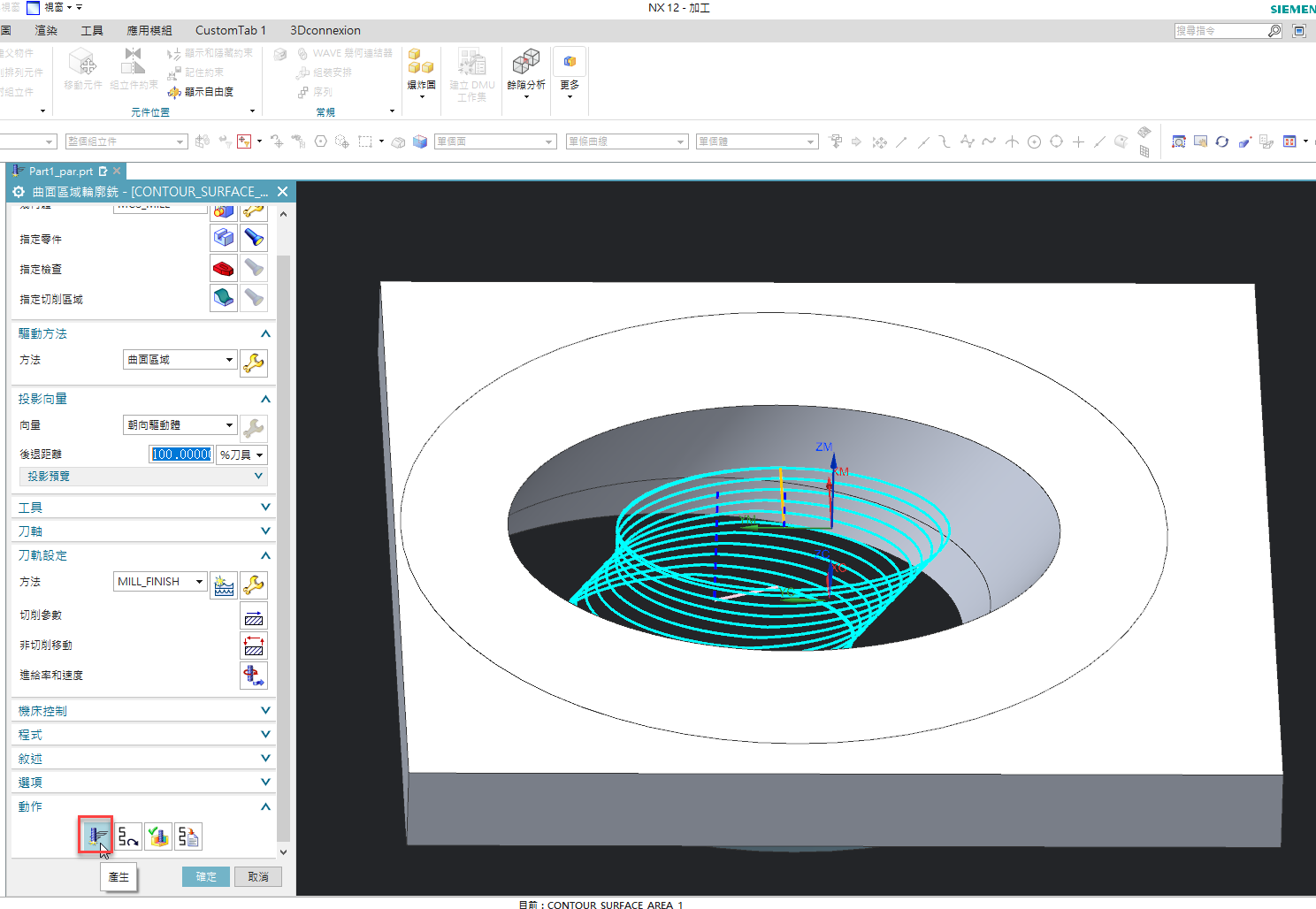Expand the 元件位置 group dropdown arrow
The height and width of the screenshot is (909, 1316).
[x=252, y=111]
